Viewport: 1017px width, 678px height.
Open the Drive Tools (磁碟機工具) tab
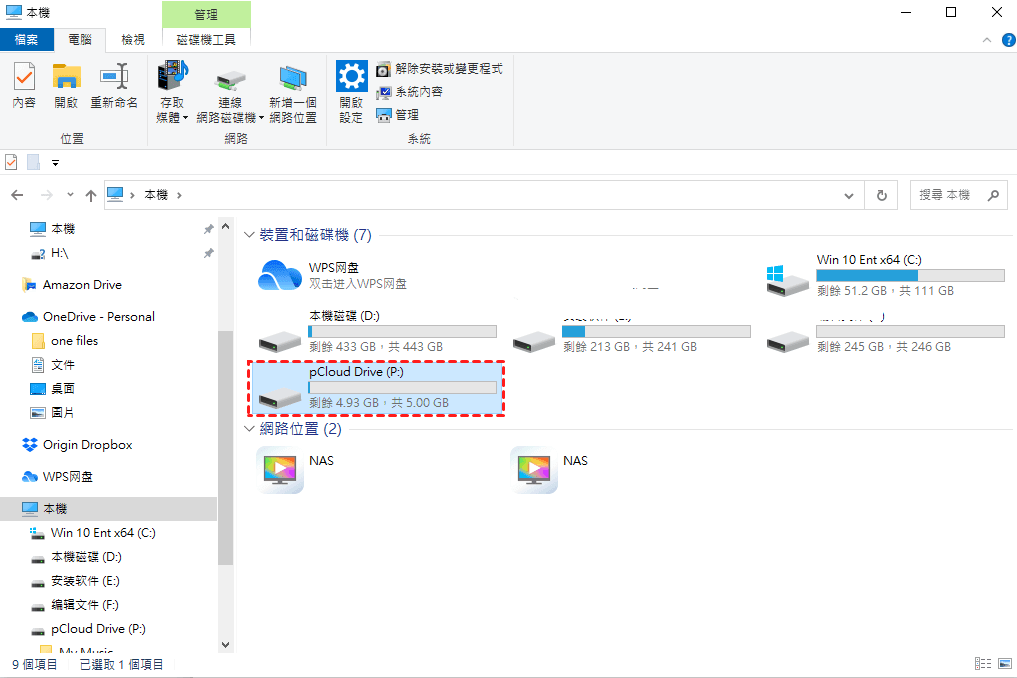coord(206,40)
